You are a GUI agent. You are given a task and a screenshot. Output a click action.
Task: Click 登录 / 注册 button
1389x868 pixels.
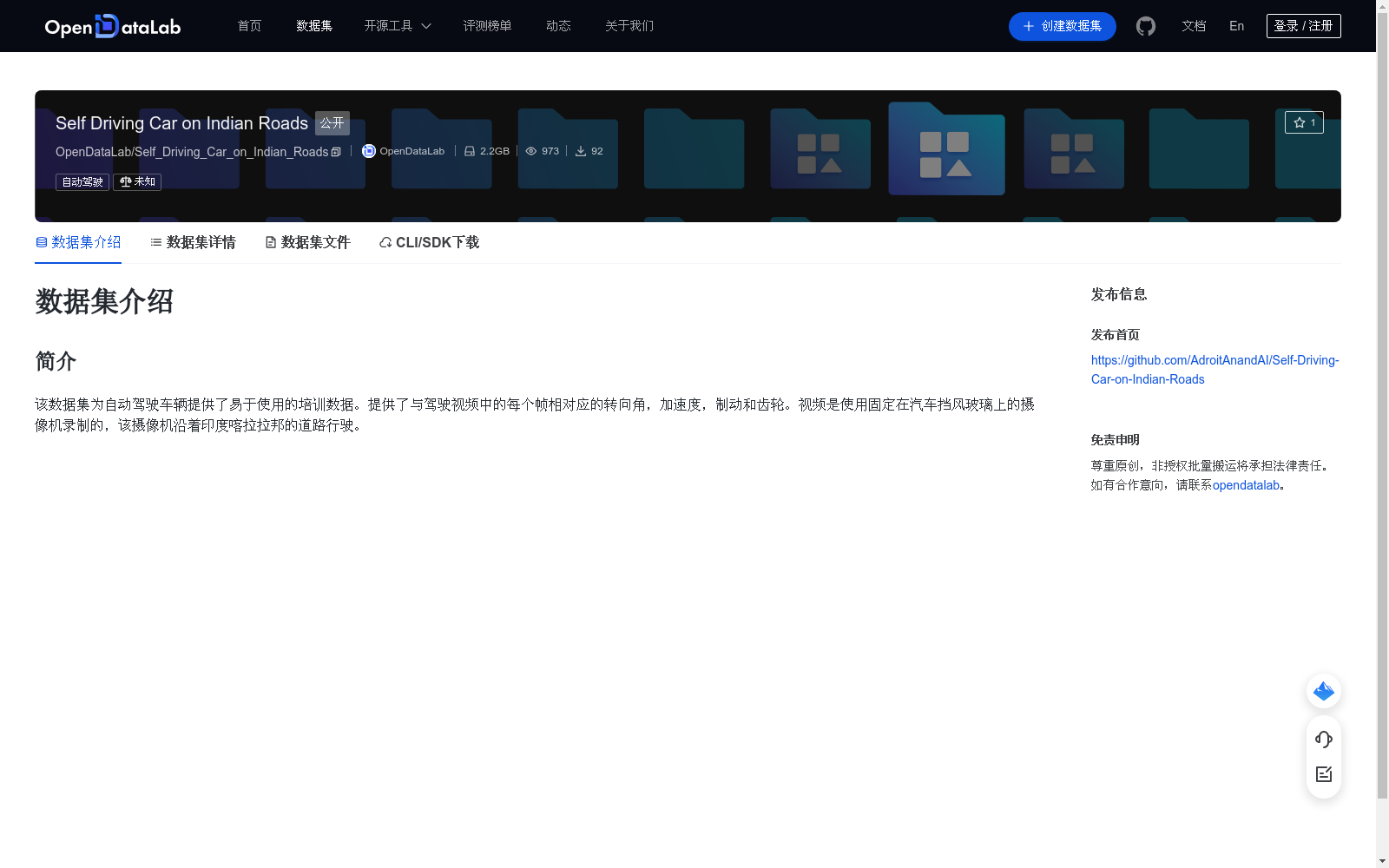coord(1303,26)
